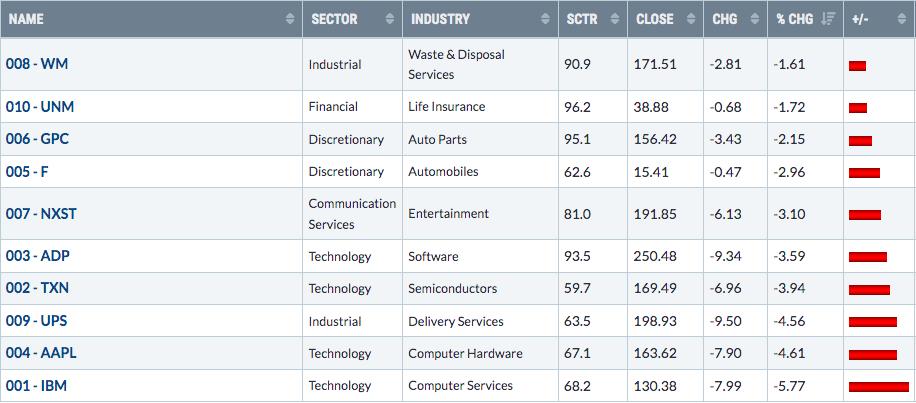
Task: Go to 007 - NXST chart link
Action: [x=41, y=214]
